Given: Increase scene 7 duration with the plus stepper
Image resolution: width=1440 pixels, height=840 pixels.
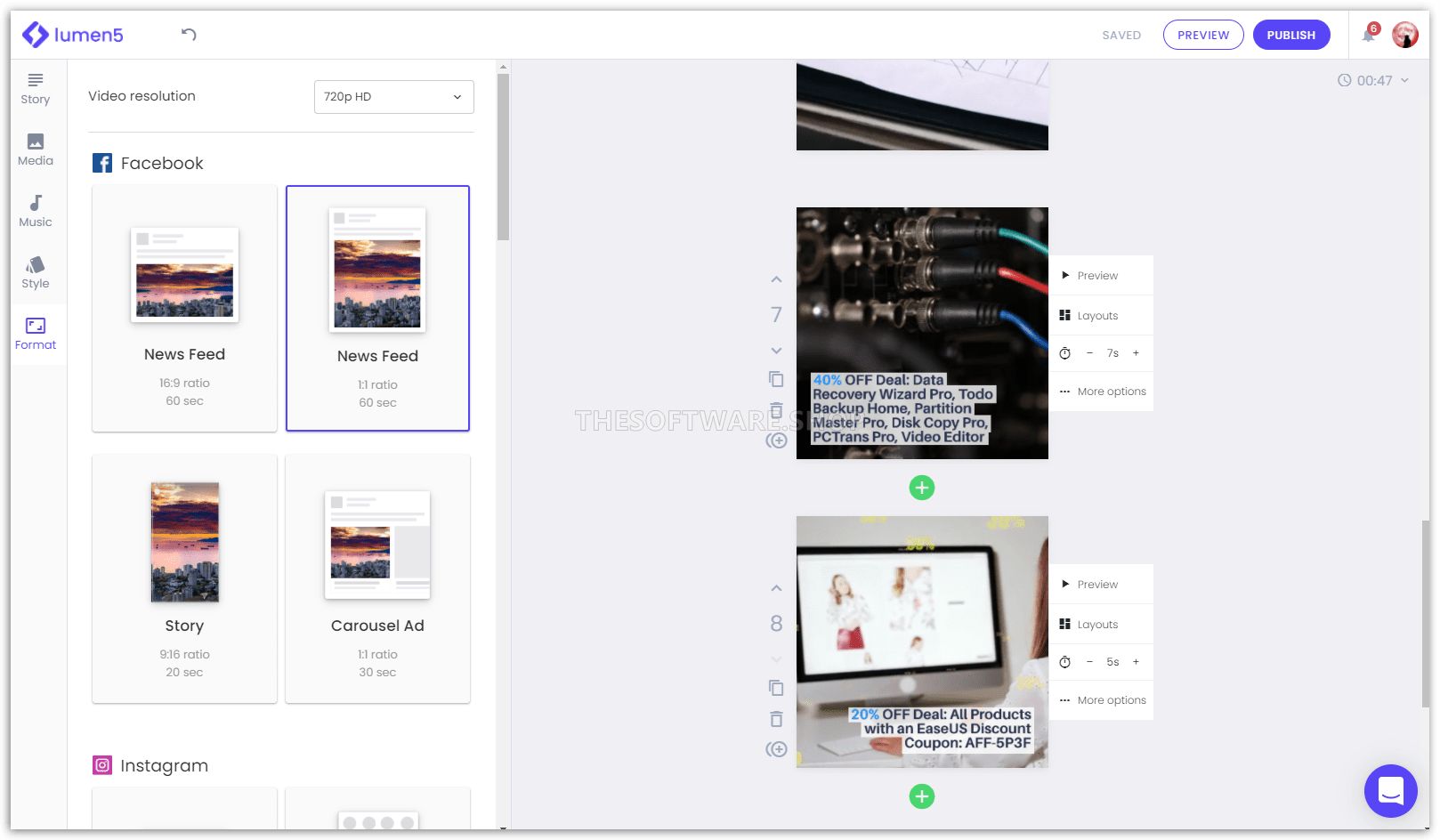Looking at the screenshot, I should pyautogui.click(x=1136, y=353).
